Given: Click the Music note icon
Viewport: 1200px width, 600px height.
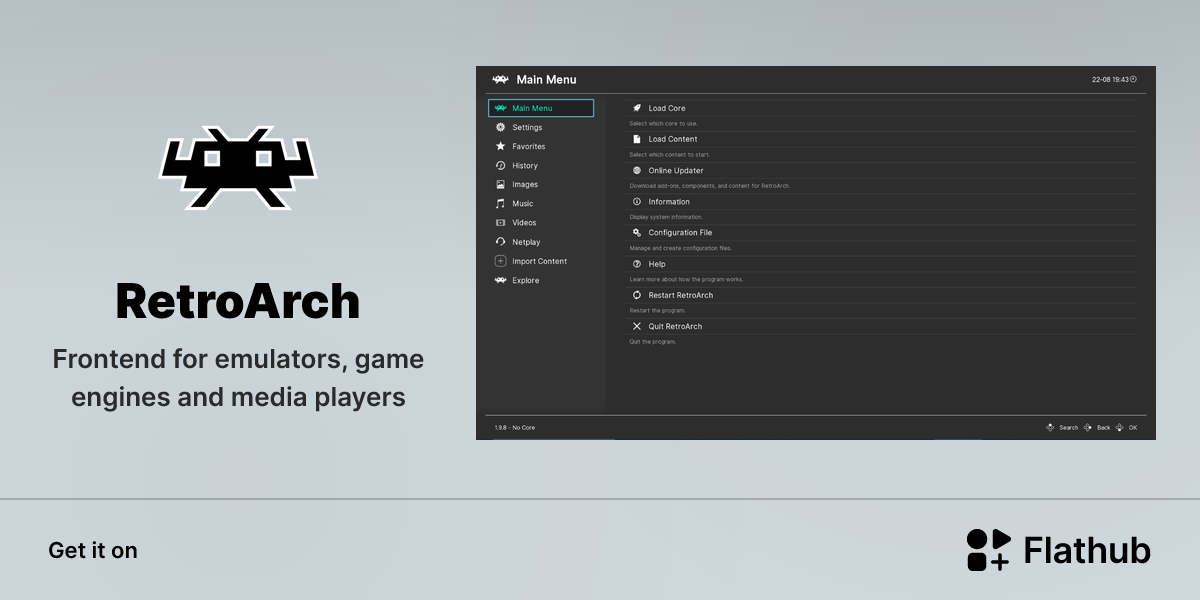Looking at the screenshot, I should pyautogui.click(x=501, y=204).
